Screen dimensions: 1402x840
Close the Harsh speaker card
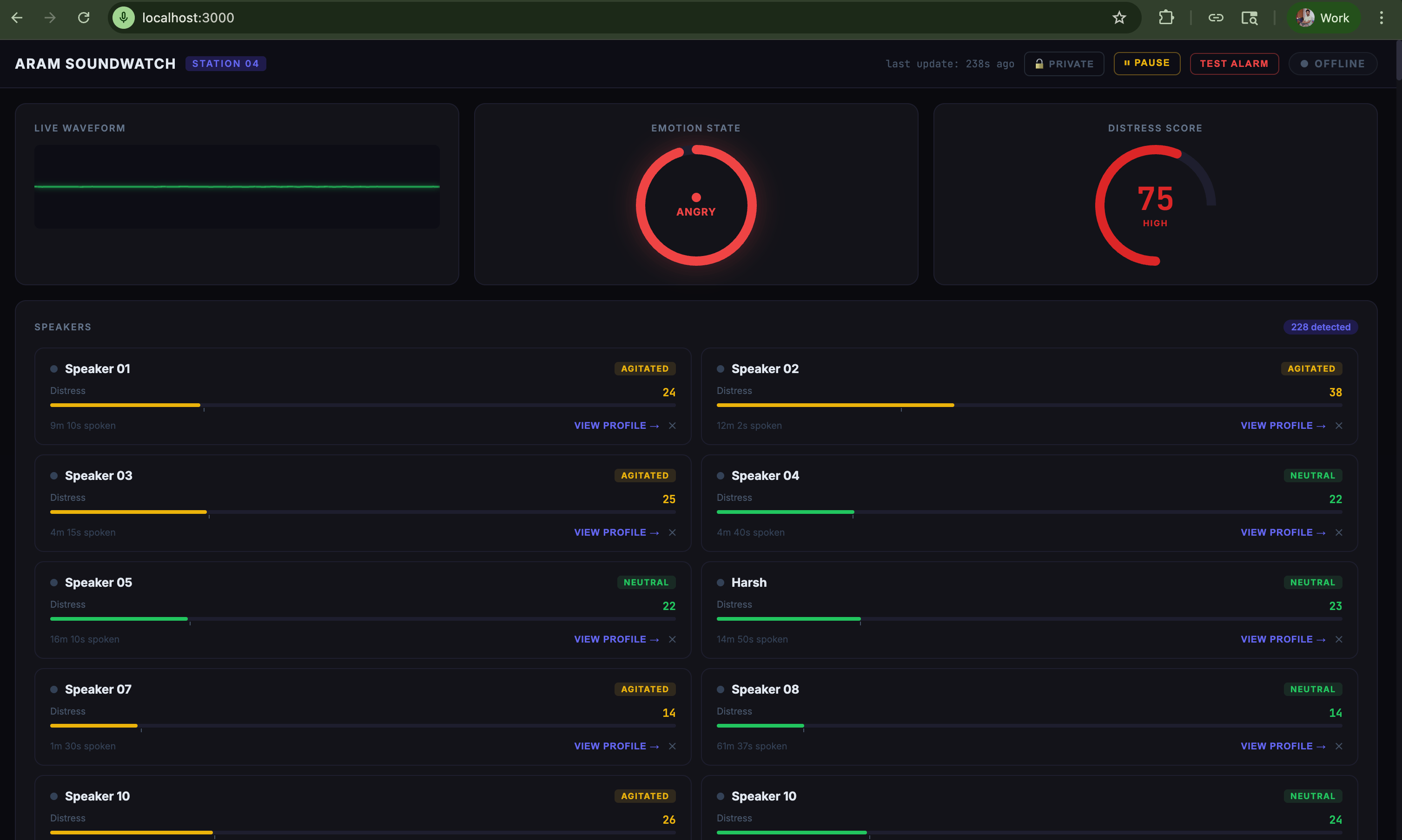point(1339,640)
